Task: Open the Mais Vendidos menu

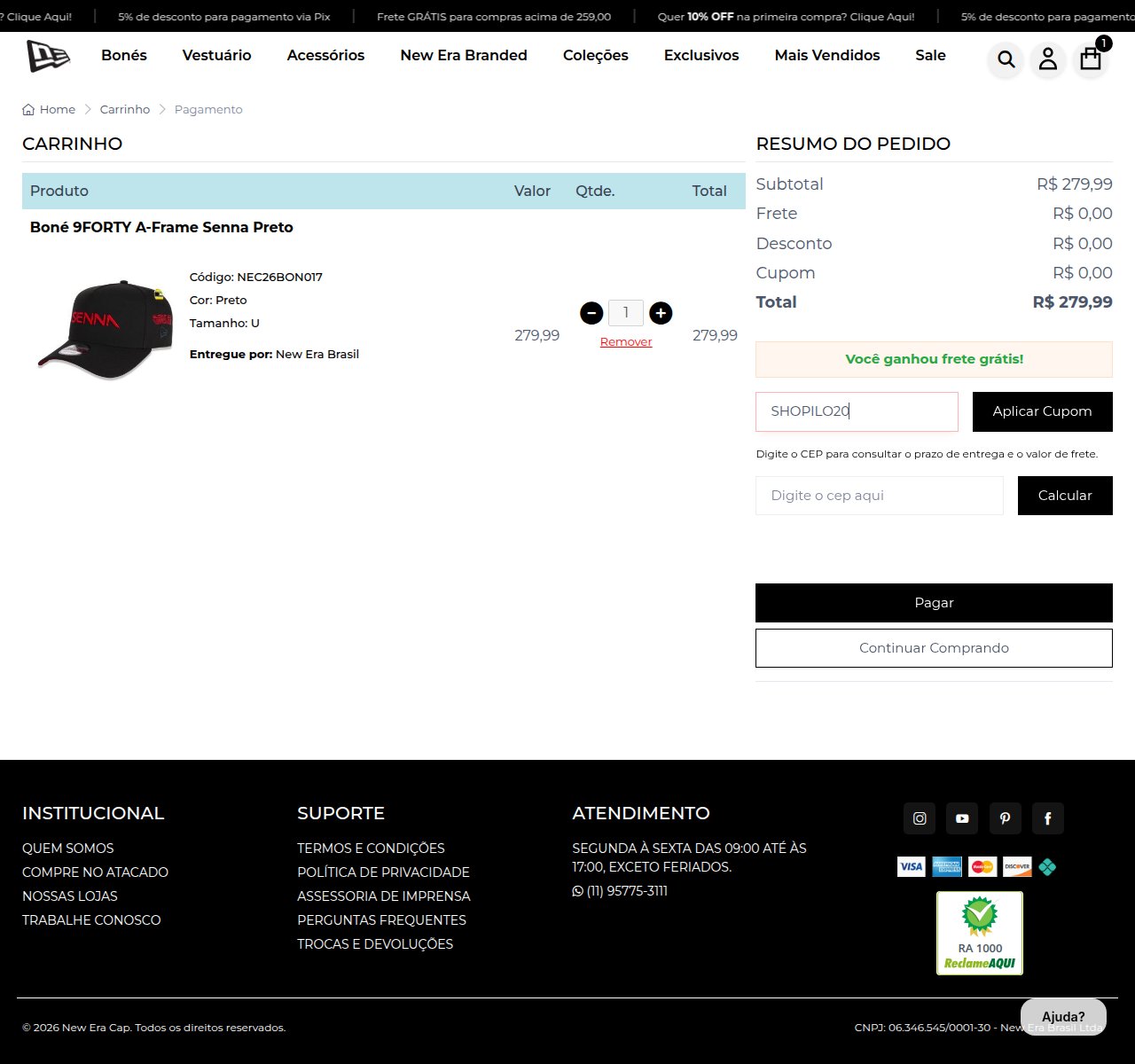Action: 827,55
